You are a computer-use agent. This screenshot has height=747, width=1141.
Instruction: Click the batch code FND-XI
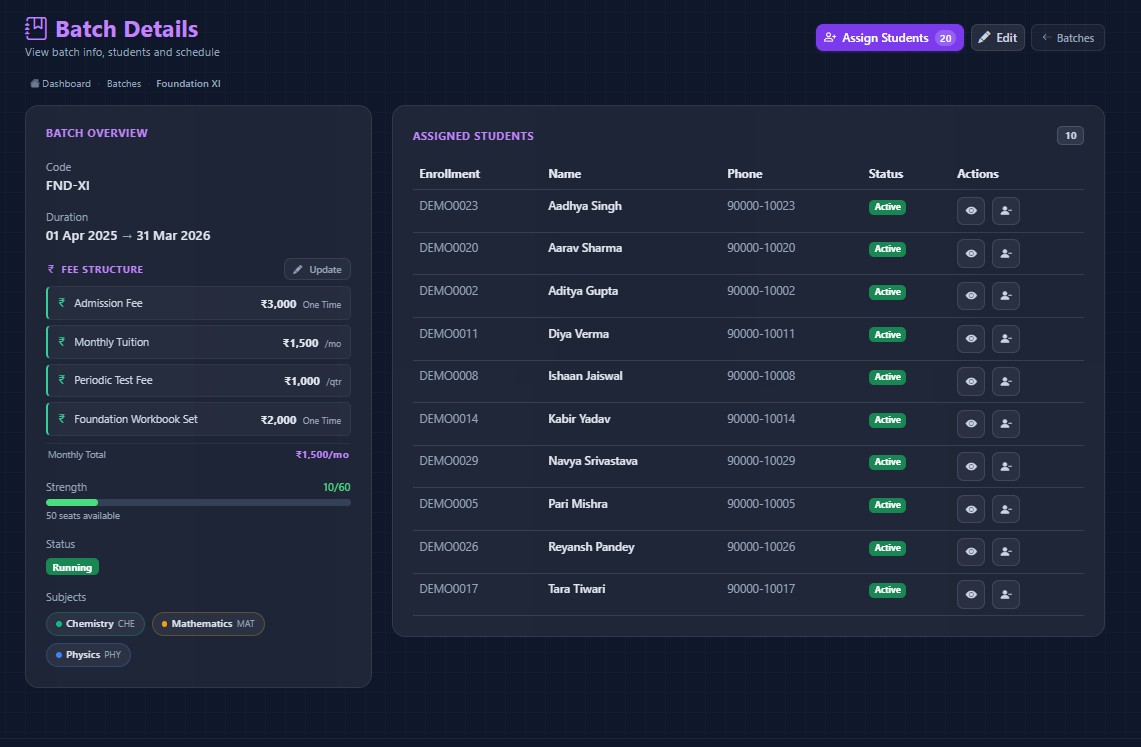(68, 185)
